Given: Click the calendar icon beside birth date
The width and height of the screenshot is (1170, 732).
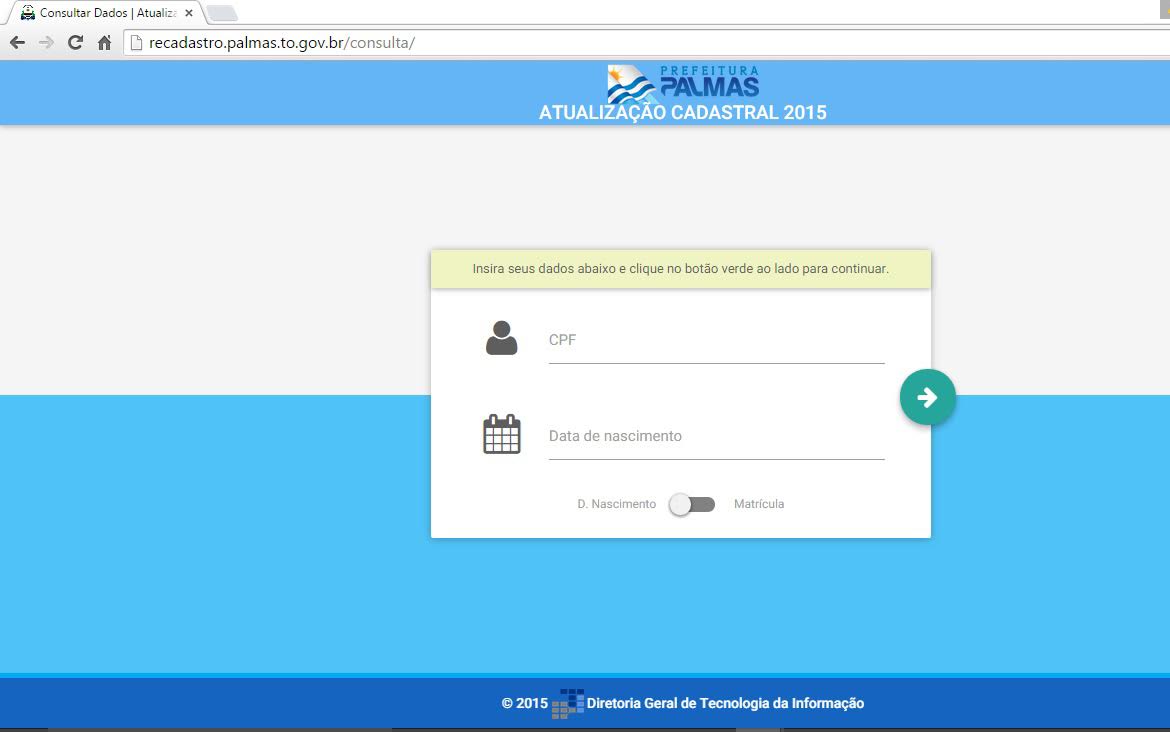Looking at the screenshot, I should [x=502, y=434].
